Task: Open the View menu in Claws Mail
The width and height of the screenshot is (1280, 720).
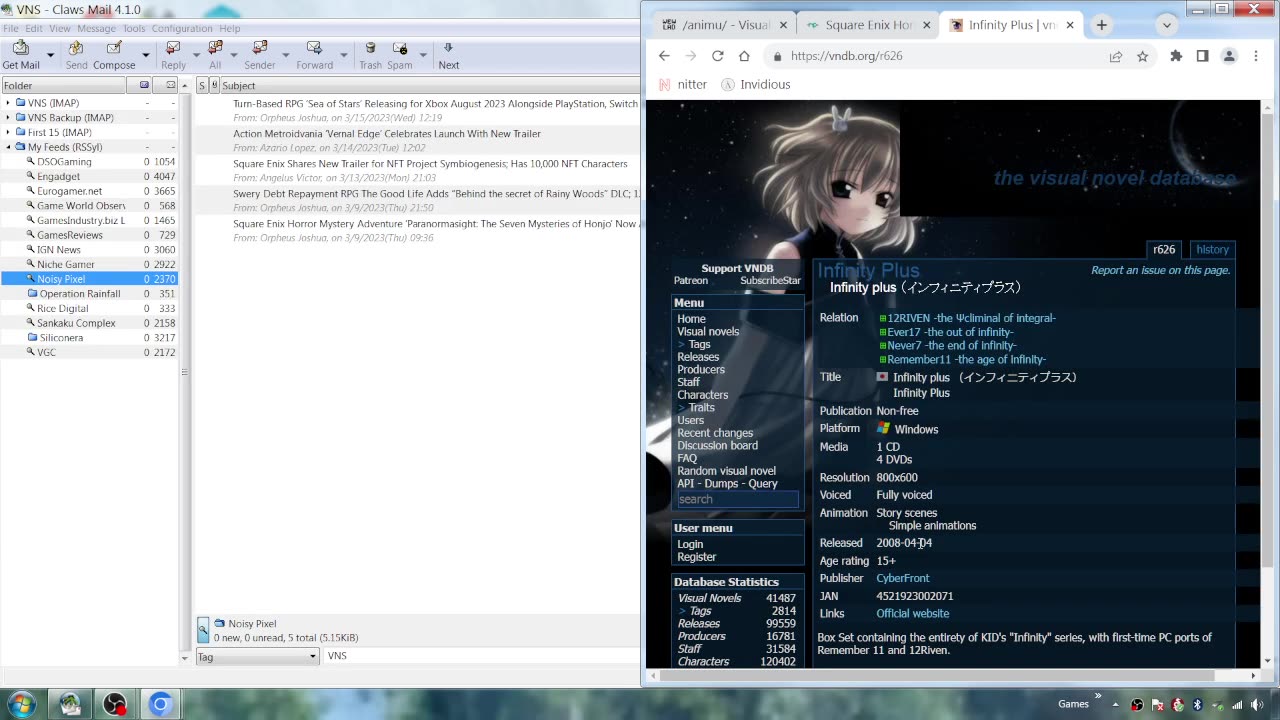Action: coord(60,28)
